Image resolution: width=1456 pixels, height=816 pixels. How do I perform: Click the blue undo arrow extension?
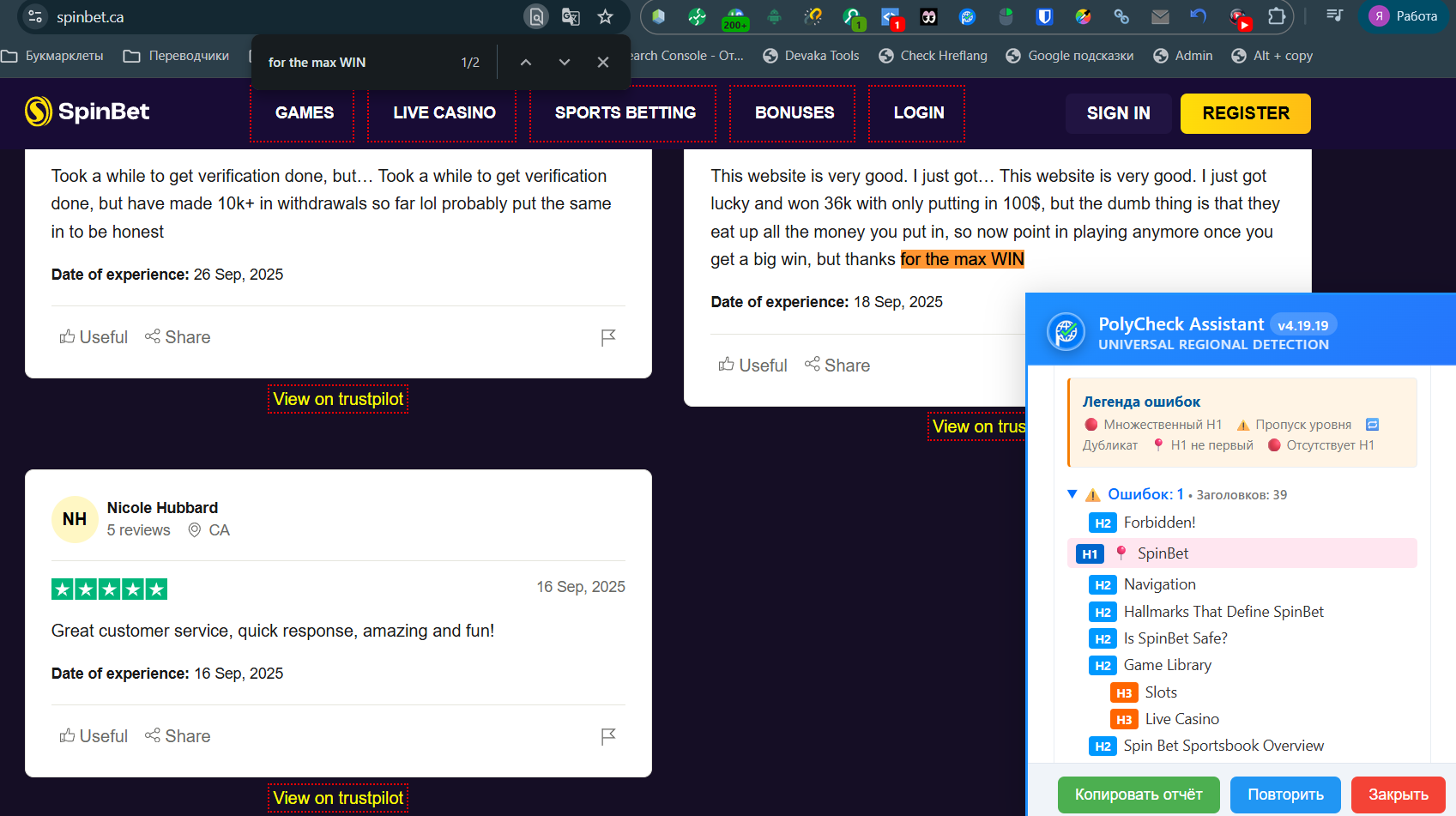coord(1199,16)
